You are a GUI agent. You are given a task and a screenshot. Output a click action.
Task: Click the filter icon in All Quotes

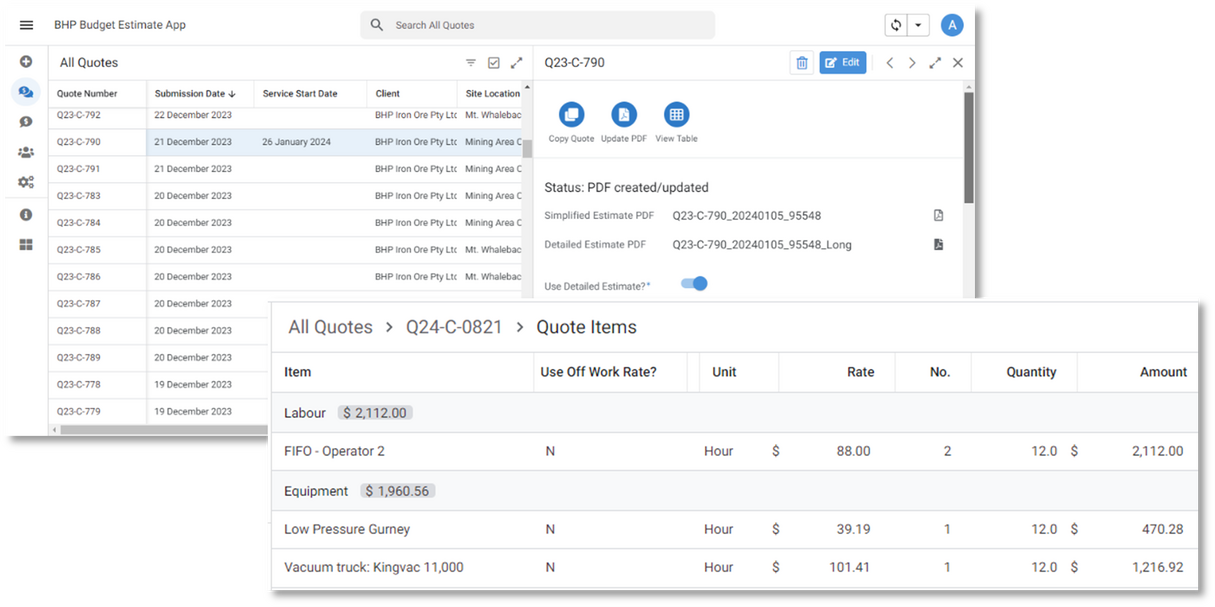tap(471, 63)
